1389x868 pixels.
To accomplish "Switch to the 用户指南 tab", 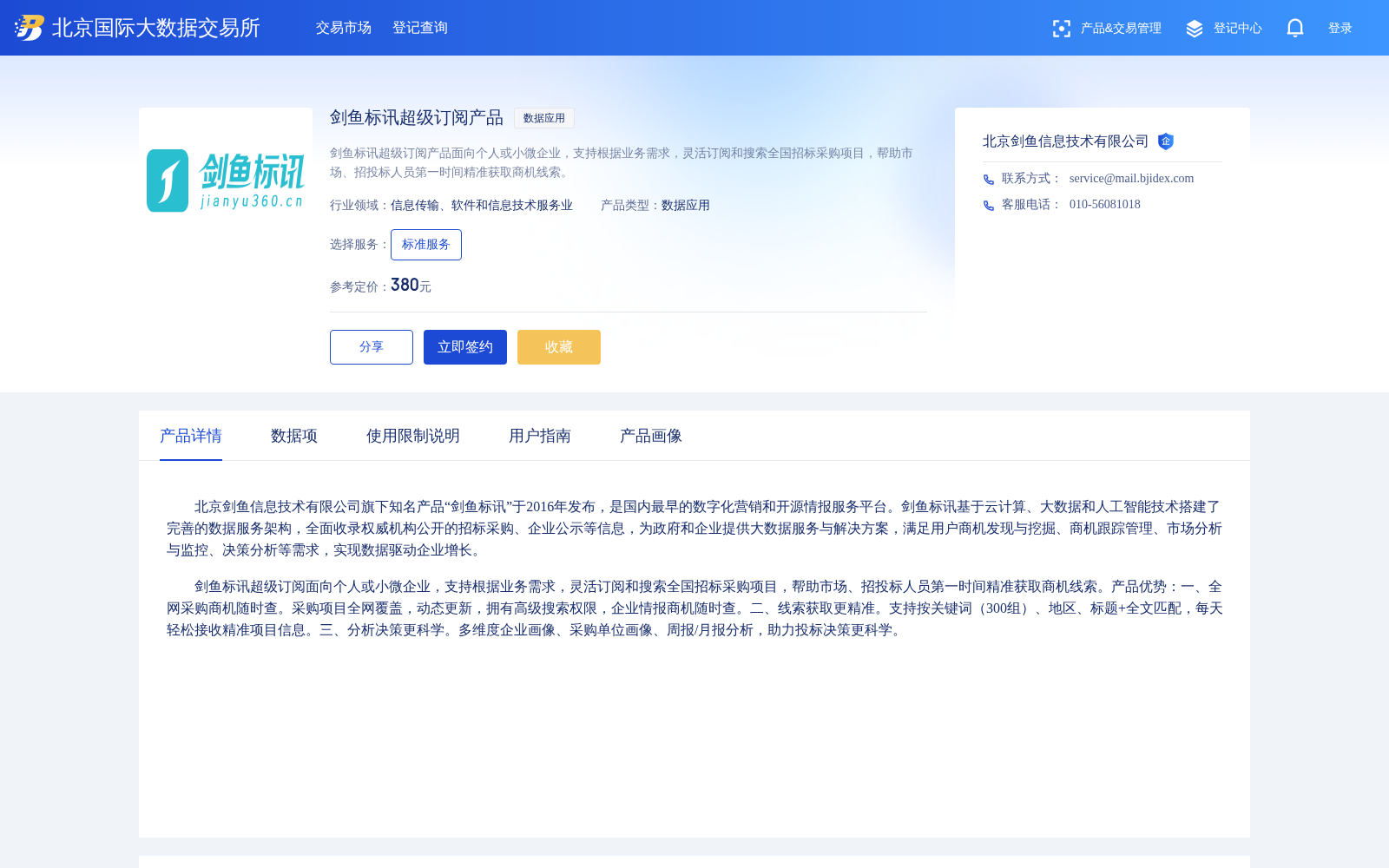I will tap(540, 436).
